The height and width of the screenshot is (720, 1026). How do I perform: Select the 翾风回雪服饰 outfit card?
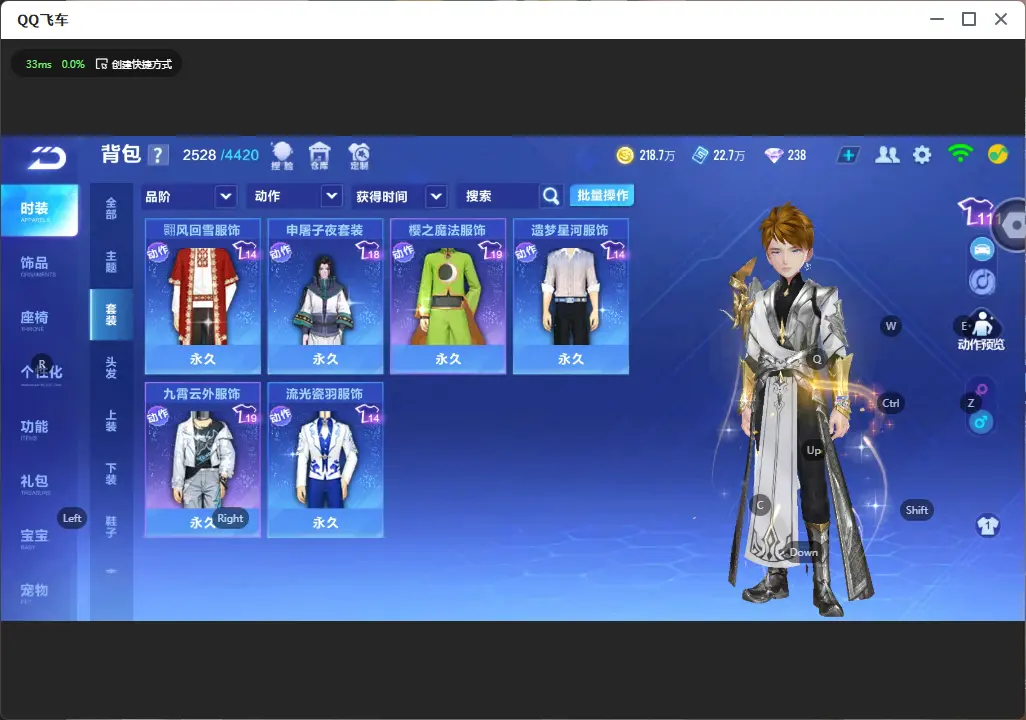pyautogui.click(x=203, y=296)
